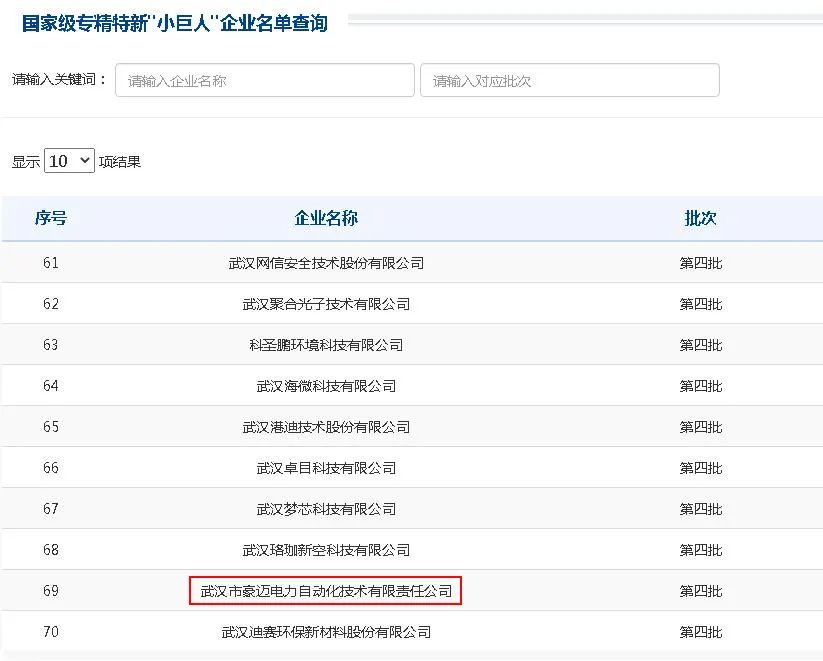Select company 武汉卓目科技有限公司
The width and height of the screenshot is (823, 661).
326,468
